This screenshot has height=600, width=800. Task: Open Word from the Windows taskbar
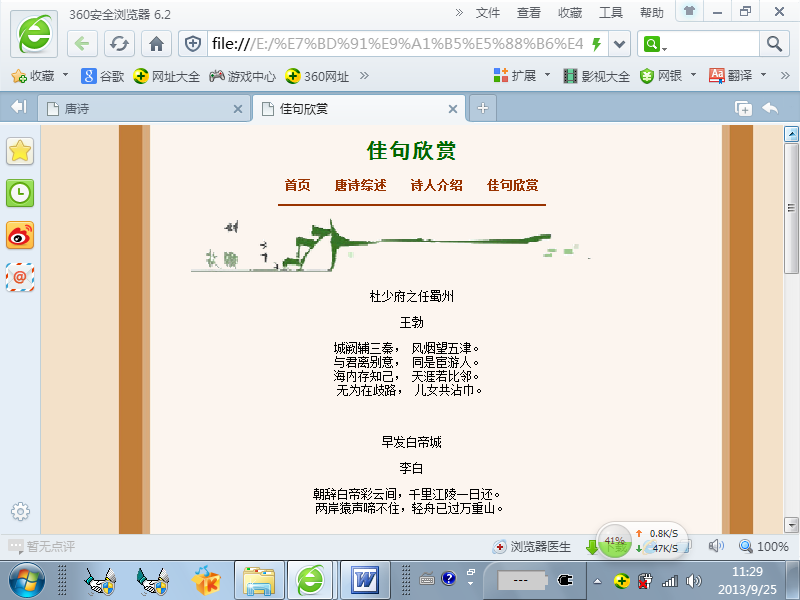365,579
